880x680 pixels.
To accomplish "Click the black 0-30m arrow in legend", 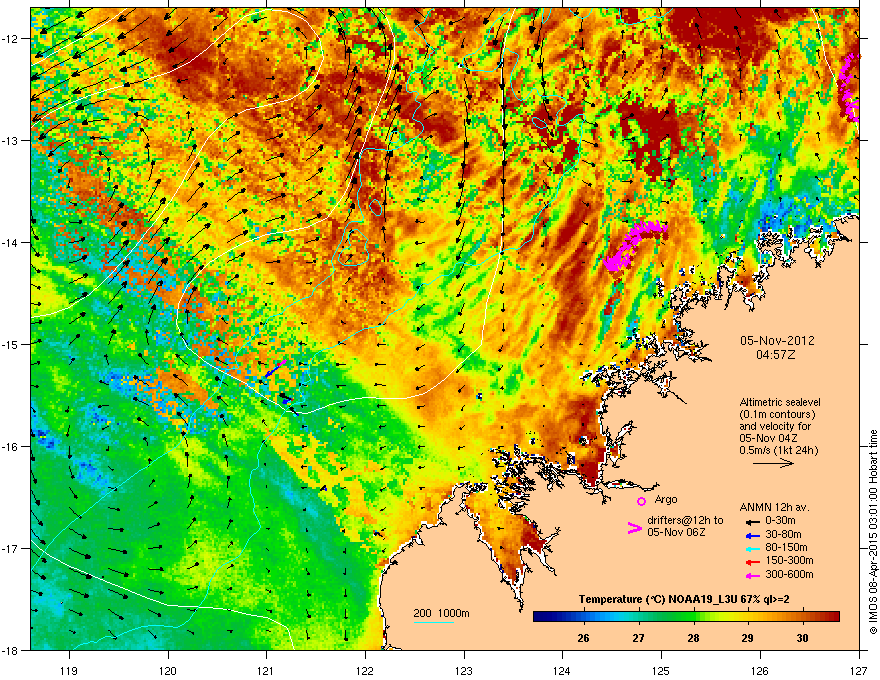I will 752,521.
